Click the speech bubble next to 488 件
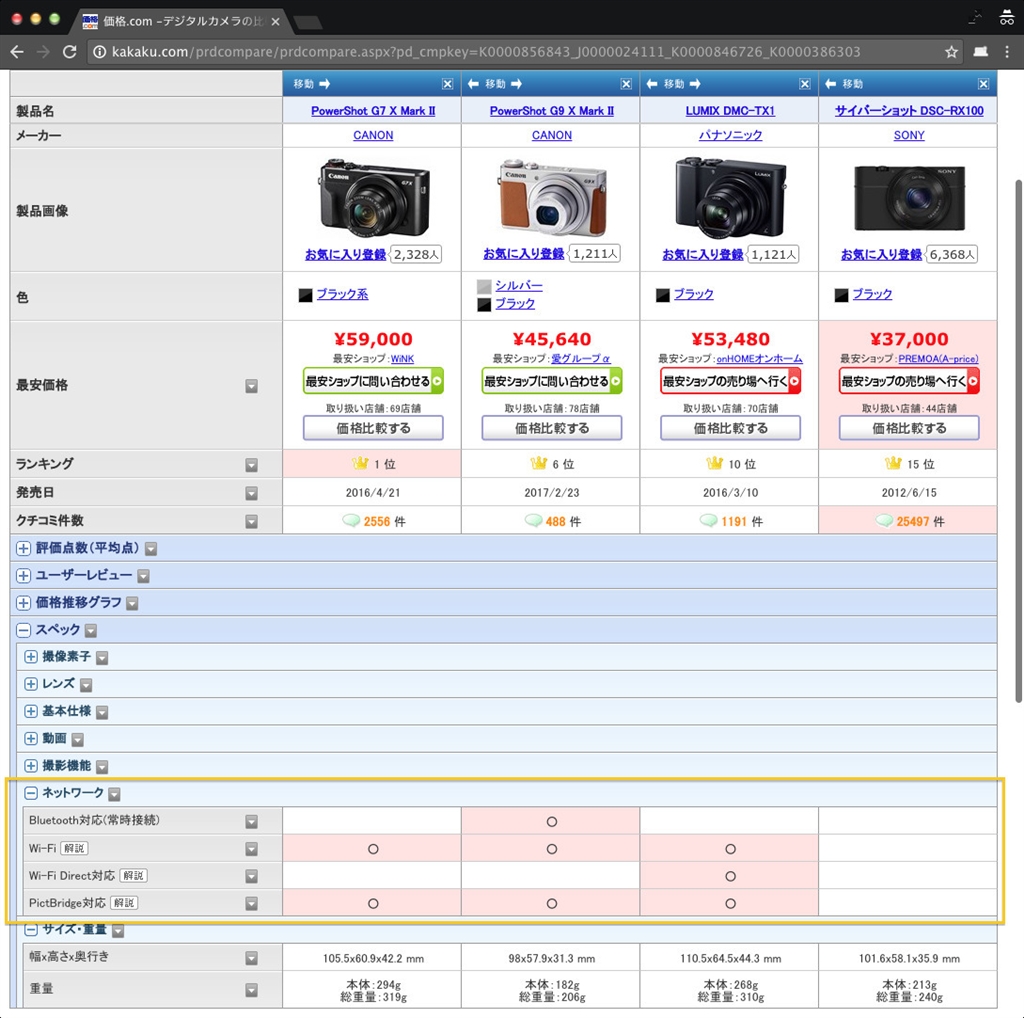Viewport: 1024px width, 1018px height. pyautogui.click(x=534, y=520)
